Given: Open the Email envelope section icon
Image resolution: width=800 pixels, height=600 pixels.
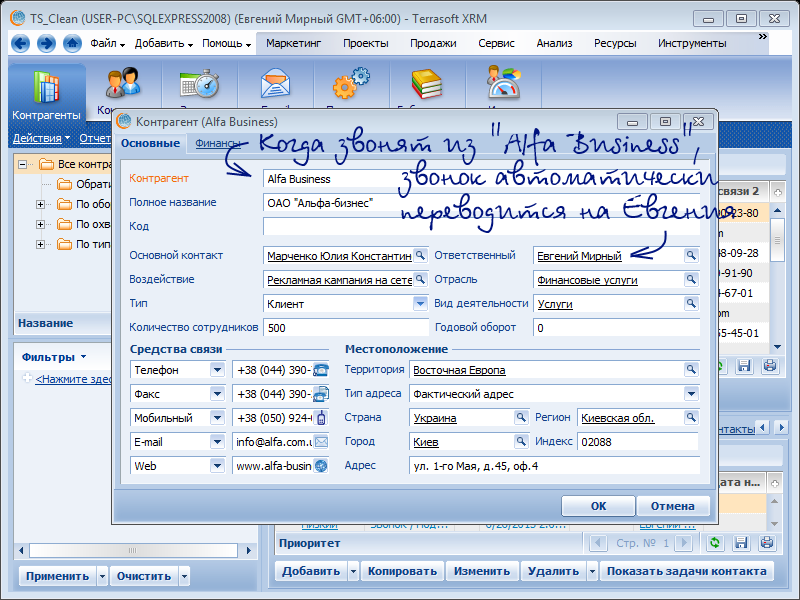Looking at the screenshot, I should click(x=275, y=84).
